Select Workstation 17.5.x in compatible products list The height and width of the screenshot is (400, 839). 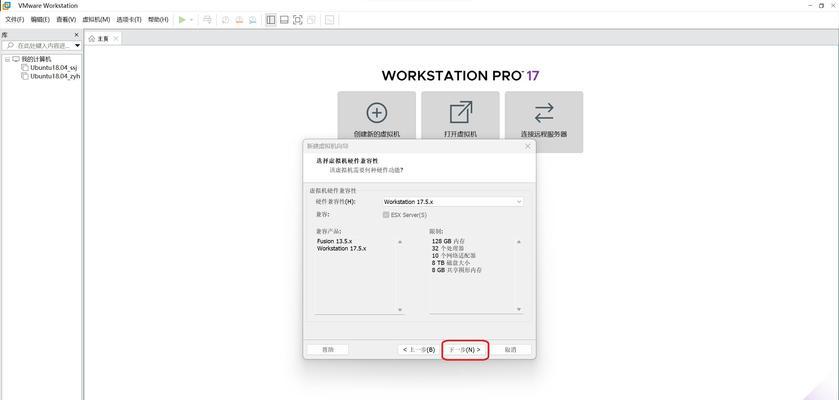[x=341, y=249]
